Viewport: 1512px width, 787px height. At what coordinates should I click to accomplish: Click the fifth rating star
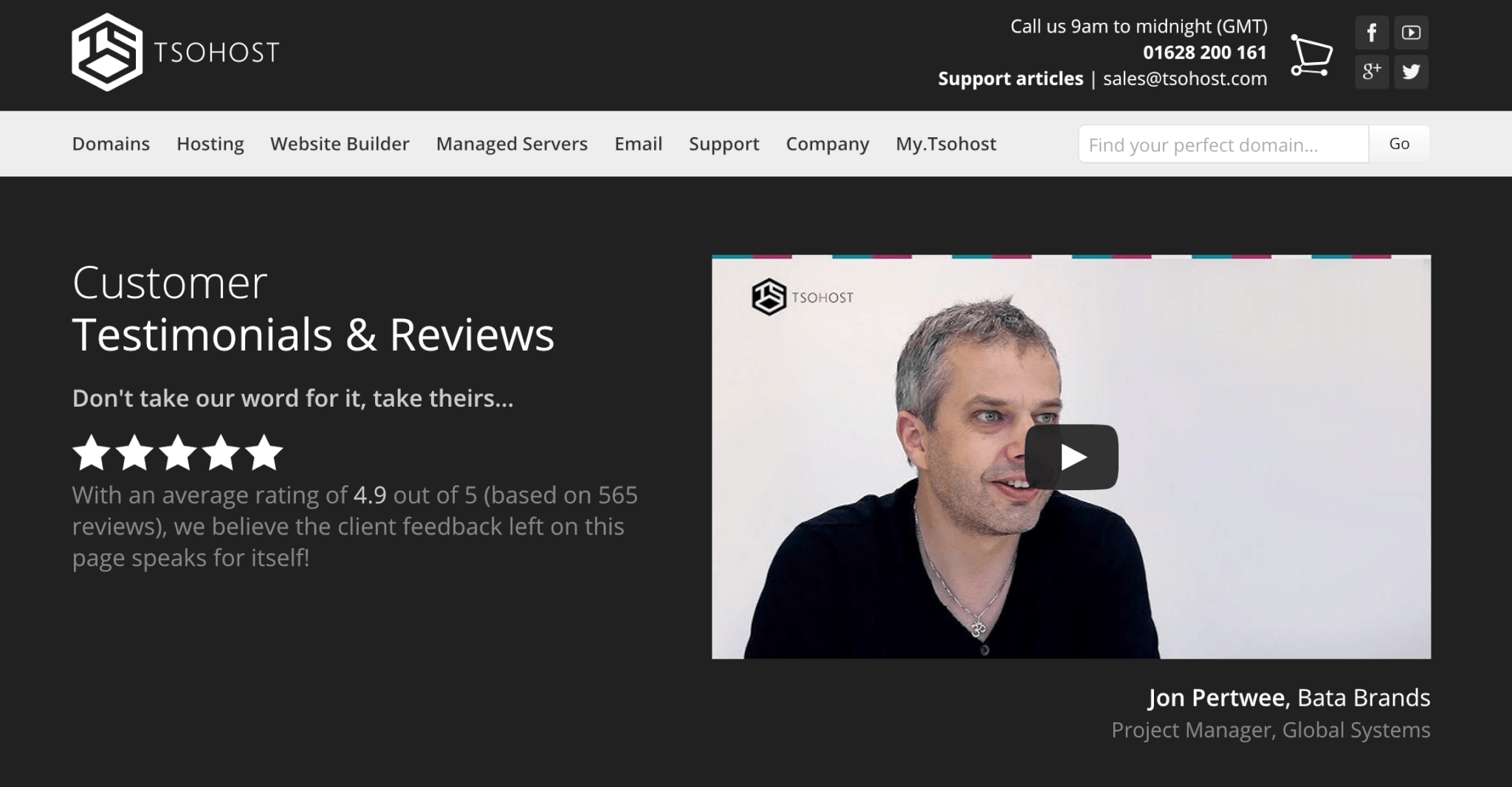[x=264, y=453]
